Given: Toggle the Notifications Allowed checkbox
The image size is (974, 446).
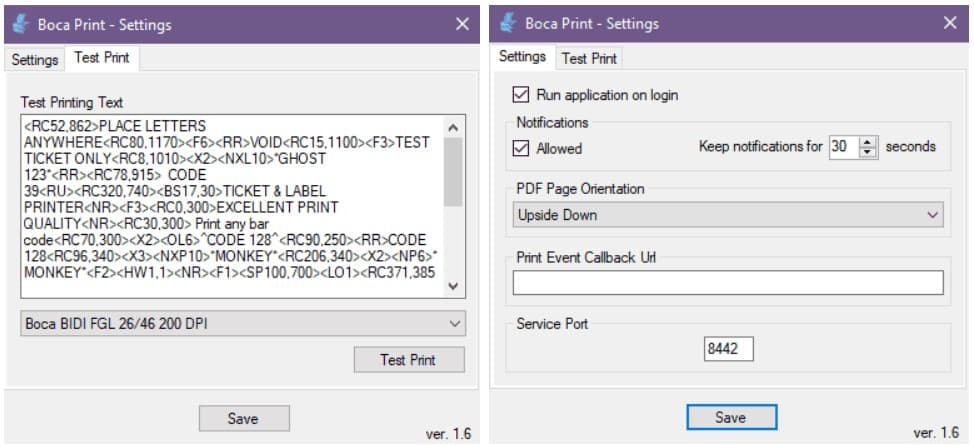Looking at the screenshot, I should point(520,148).
